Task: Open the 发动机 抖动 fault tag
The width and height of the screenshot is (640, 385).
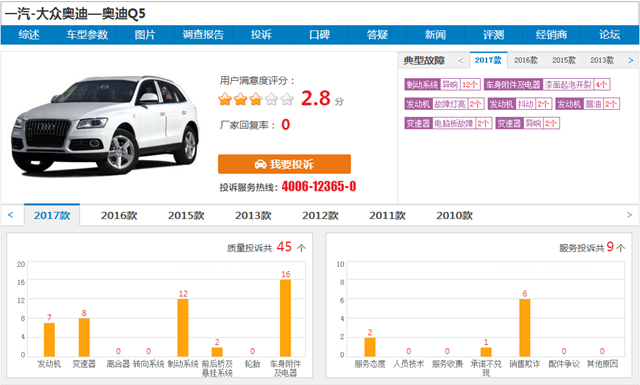Action: point(520,104)
